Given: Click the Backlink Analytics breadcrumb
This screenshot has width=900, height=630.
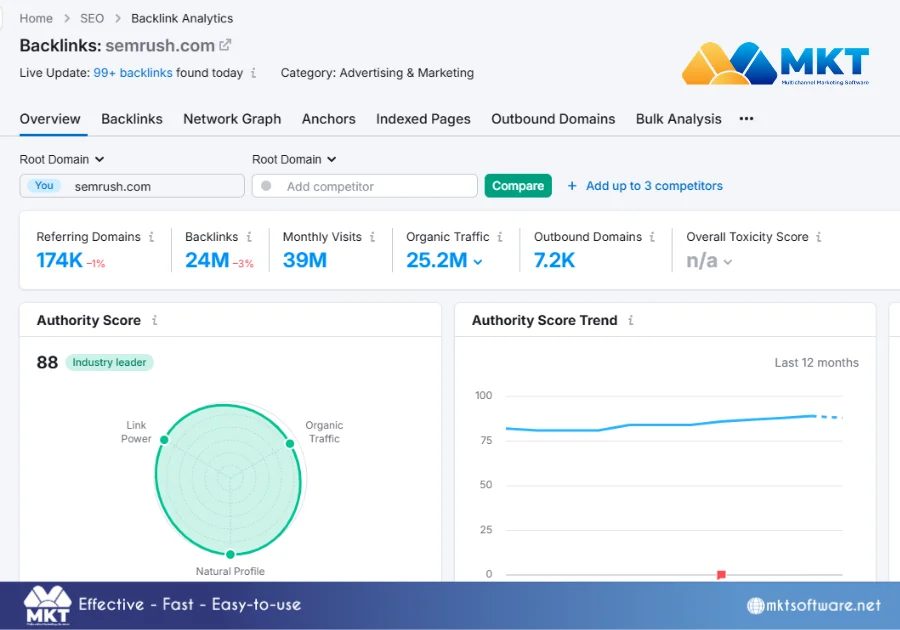Looking at the screenshot, I should pyautogui.click(x=182, y=18).
